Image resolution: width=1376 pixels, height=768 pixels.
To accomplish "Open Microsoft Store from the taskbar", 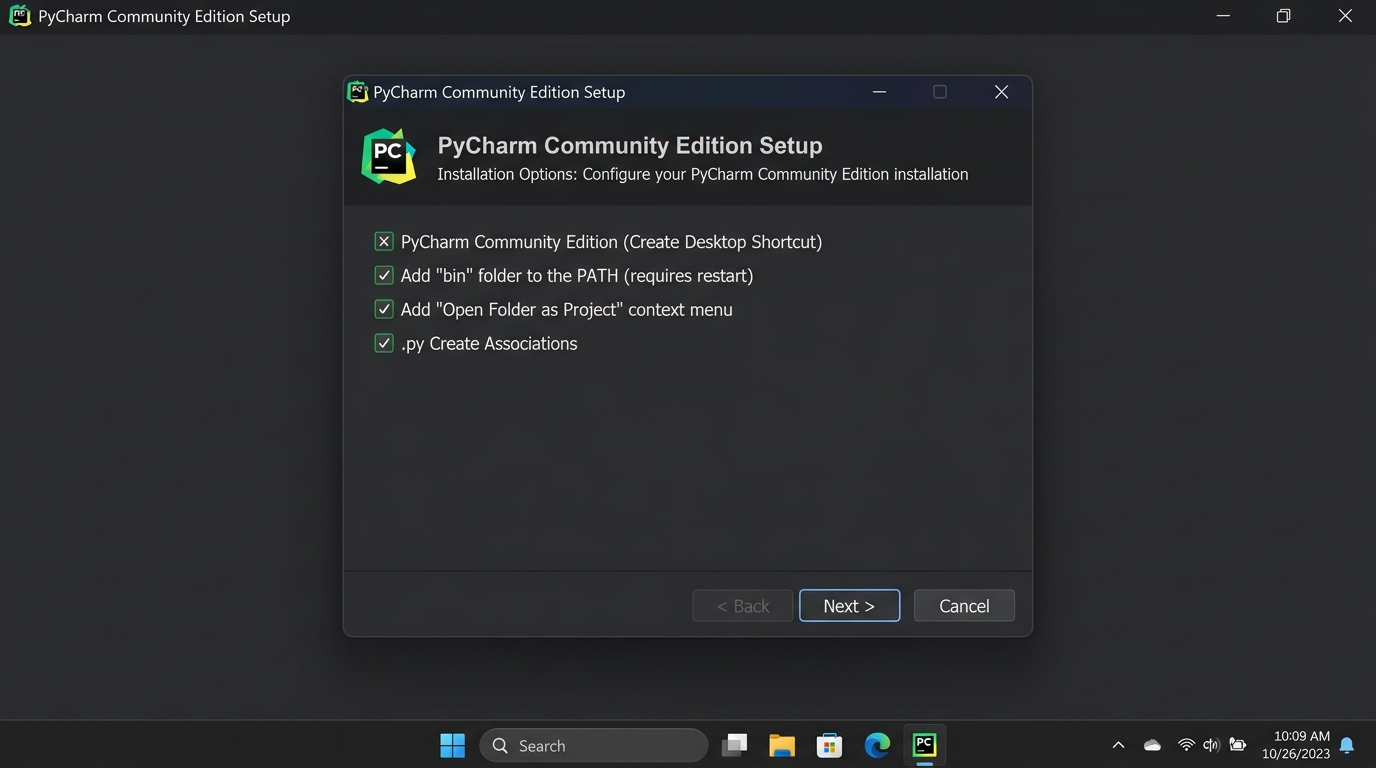I will (x=829, y=745).
